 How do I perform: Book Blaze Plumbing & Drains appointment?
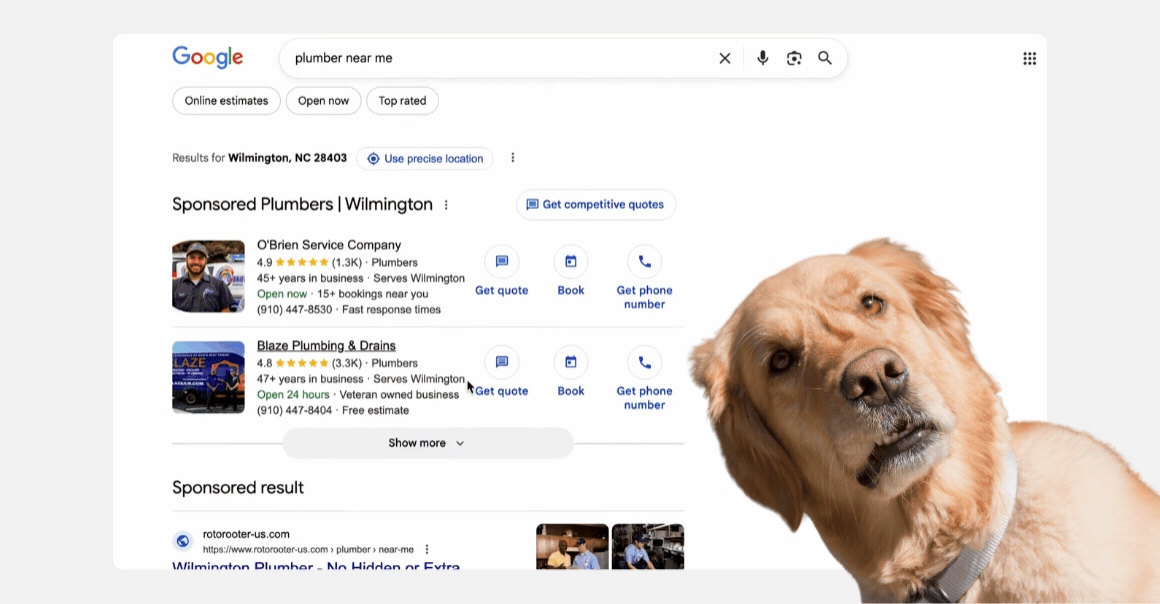(571, 372)
